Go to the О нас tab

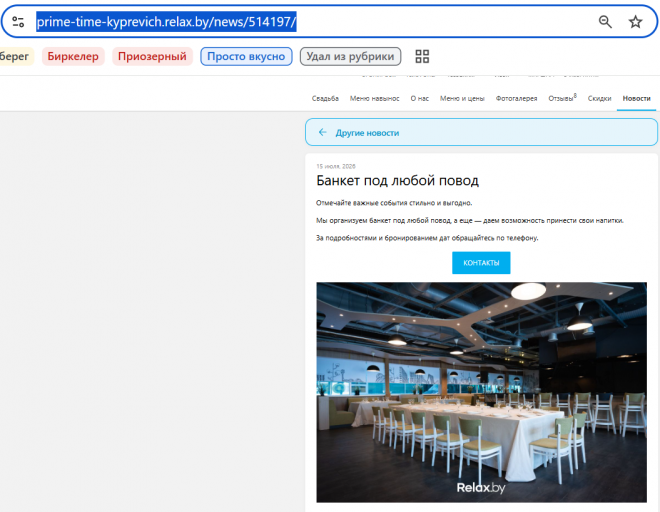(x=419, y=99)
